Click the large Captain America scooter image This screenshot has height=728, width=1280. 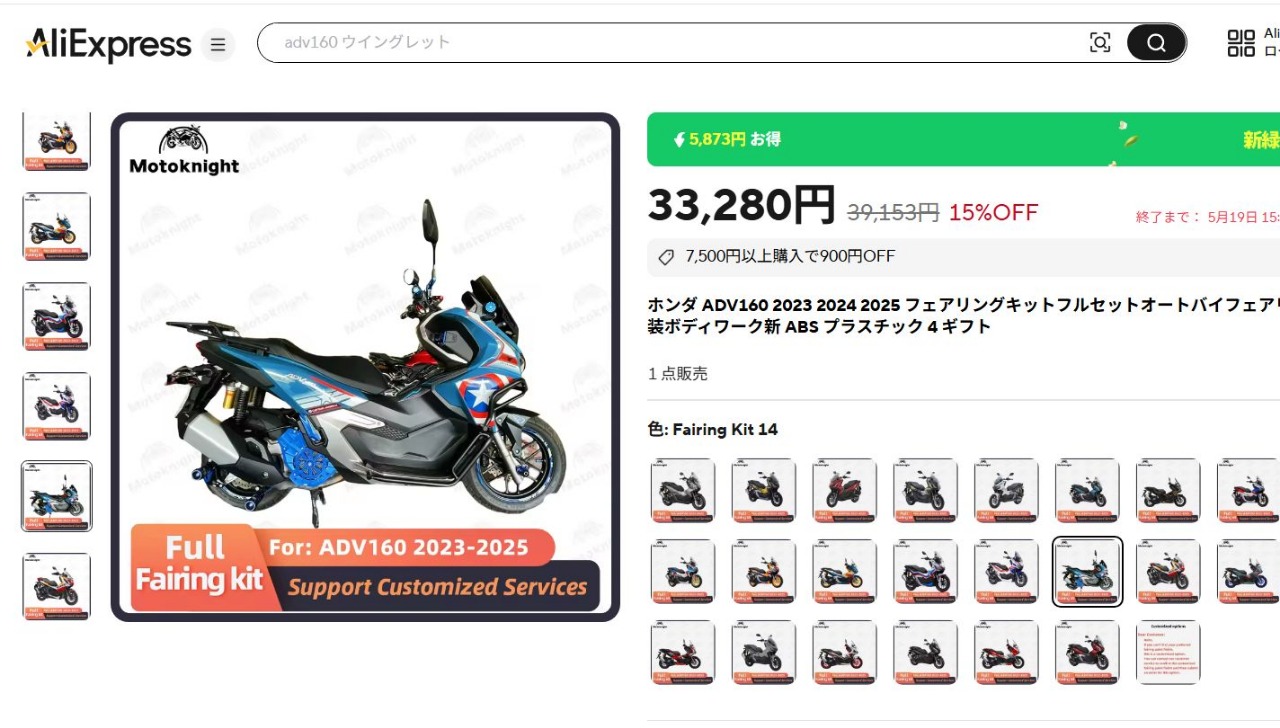point(365,367)
